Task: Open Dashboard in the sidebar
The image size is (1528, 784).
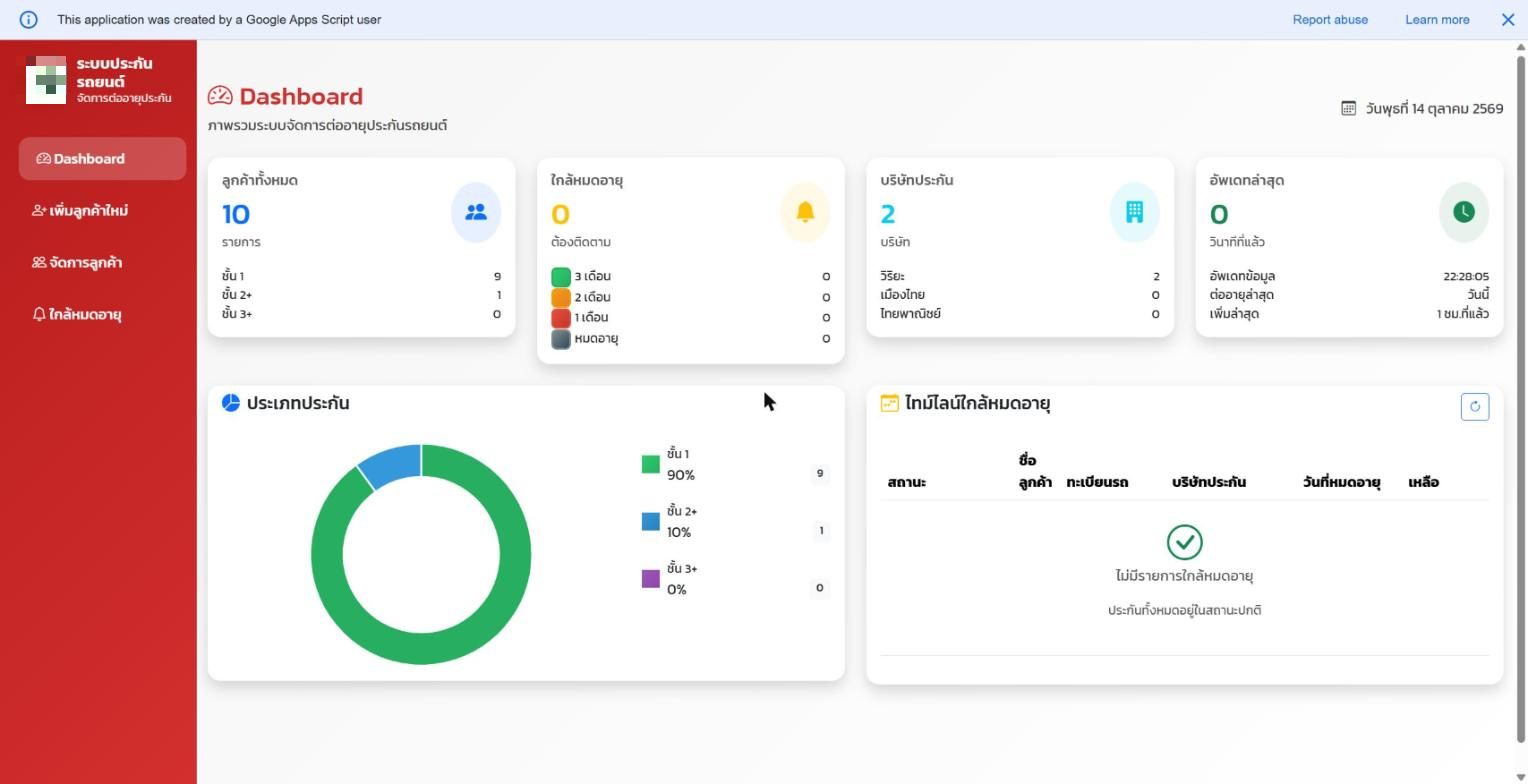Action: point(102,159)
